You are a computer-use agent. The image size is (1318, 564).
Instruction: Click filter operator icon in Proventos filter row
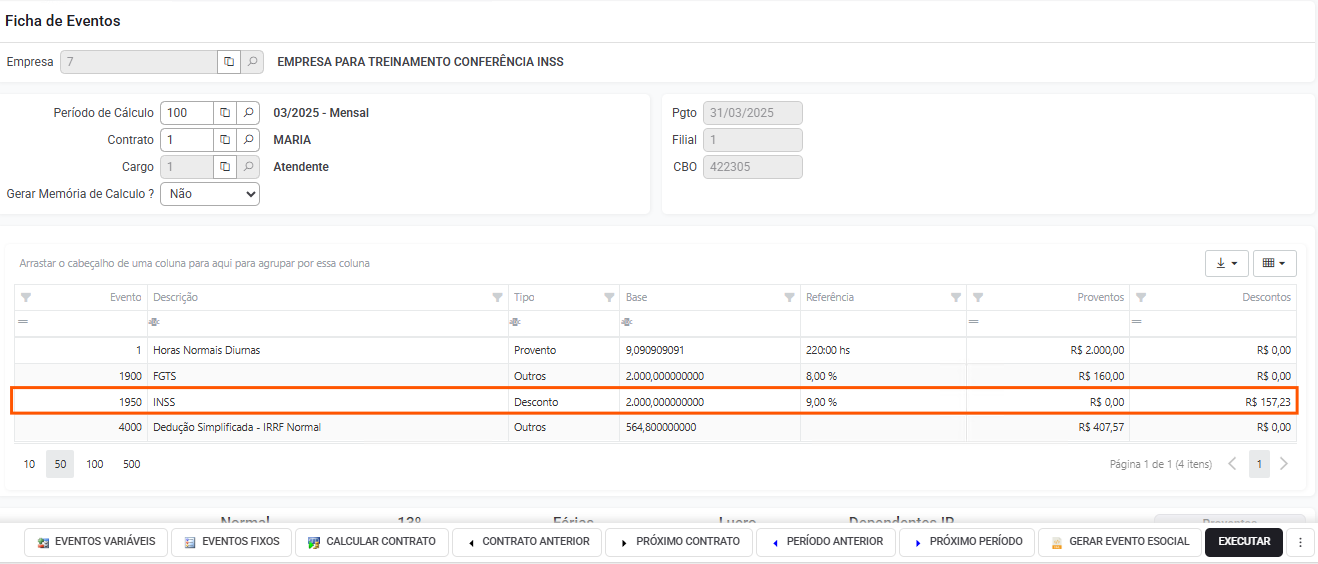(x=975, y=322)
